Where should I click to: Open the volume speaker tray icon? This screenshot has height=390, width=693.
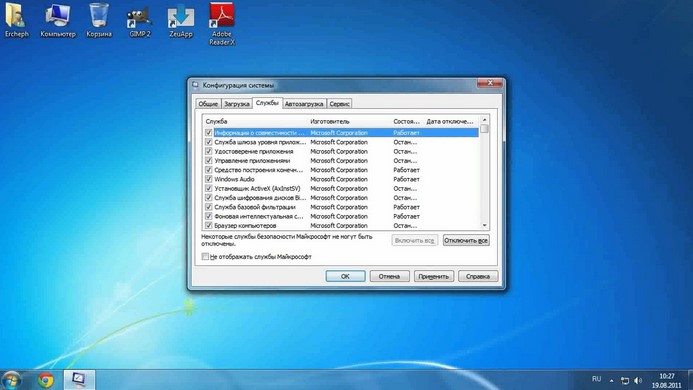638,380
